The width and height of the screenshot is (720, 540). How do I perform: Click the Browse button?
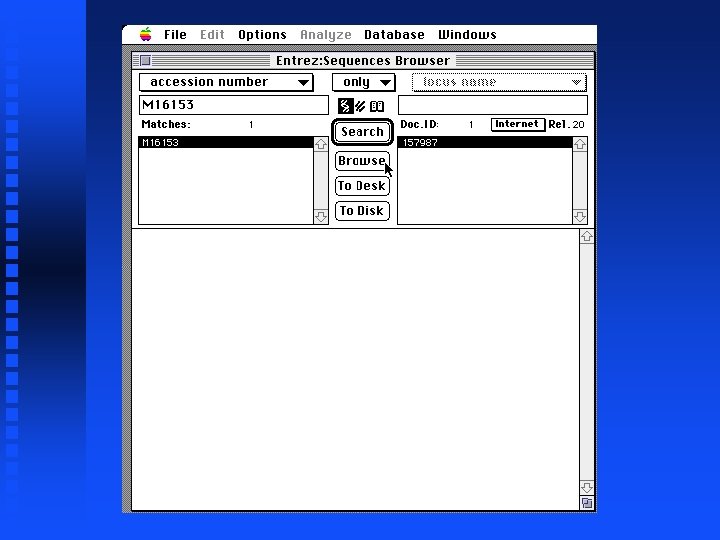pyautogui.click(x=362, y=161)
